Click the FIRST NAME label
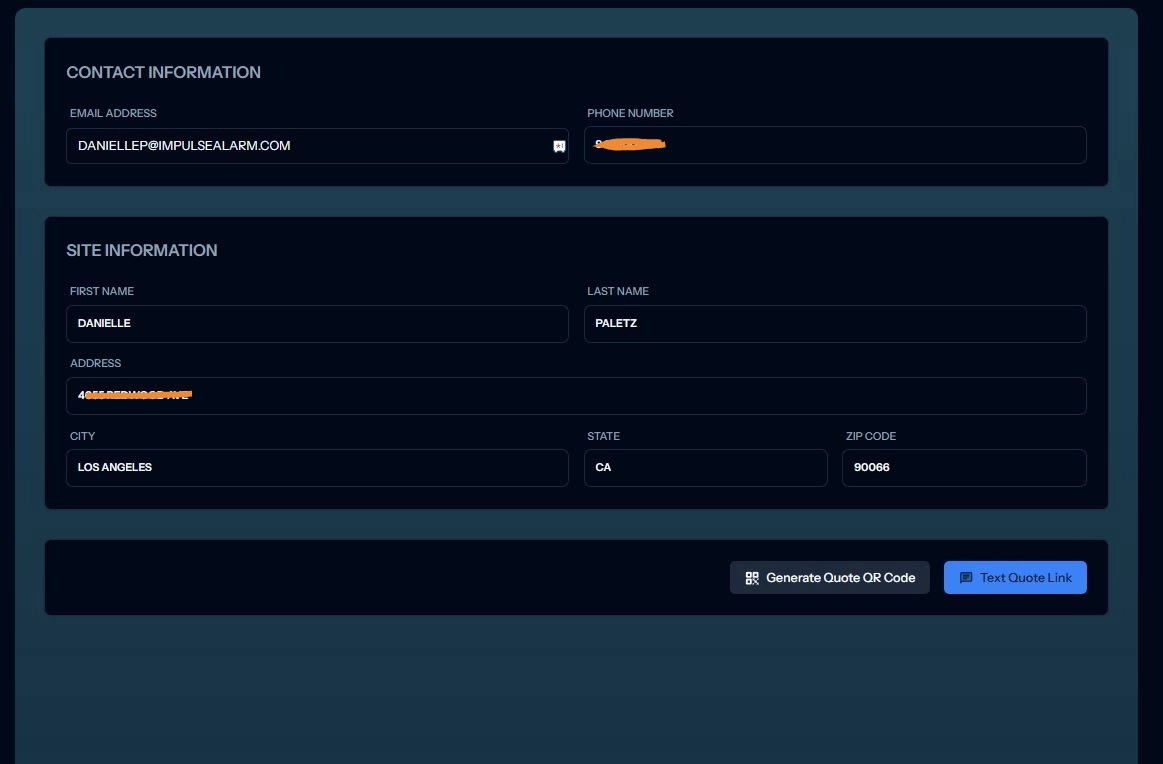The width and height of the screenshot is (1163, 764). 102,291
